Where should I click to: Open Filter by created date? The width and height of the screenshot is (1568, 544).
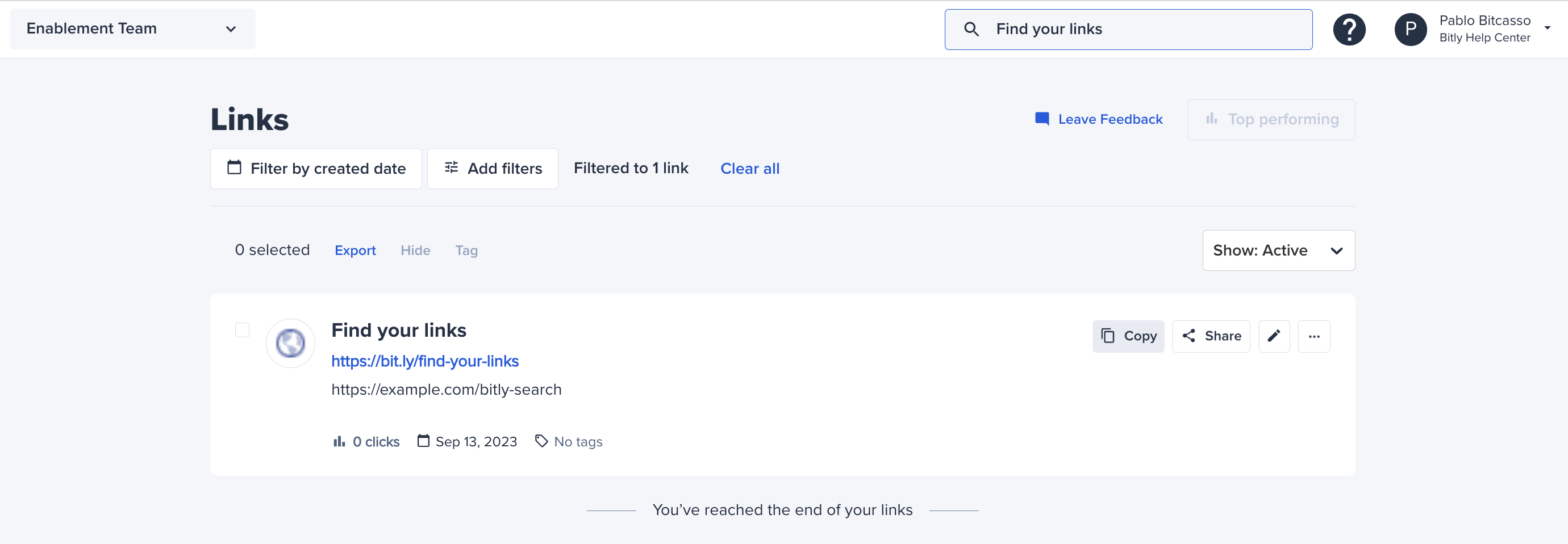(315, 168)
